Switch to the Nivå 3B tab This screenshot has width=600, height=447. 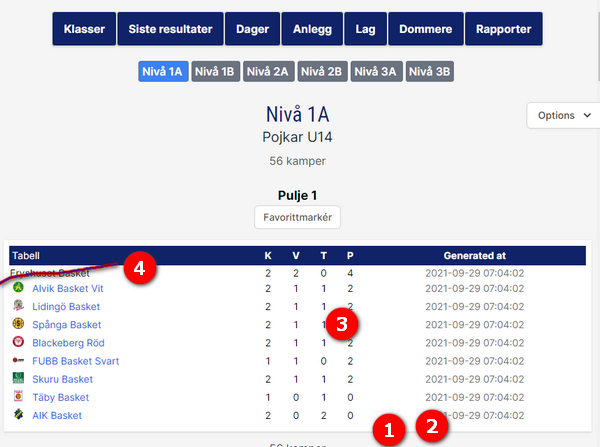(x=430, y=71)
